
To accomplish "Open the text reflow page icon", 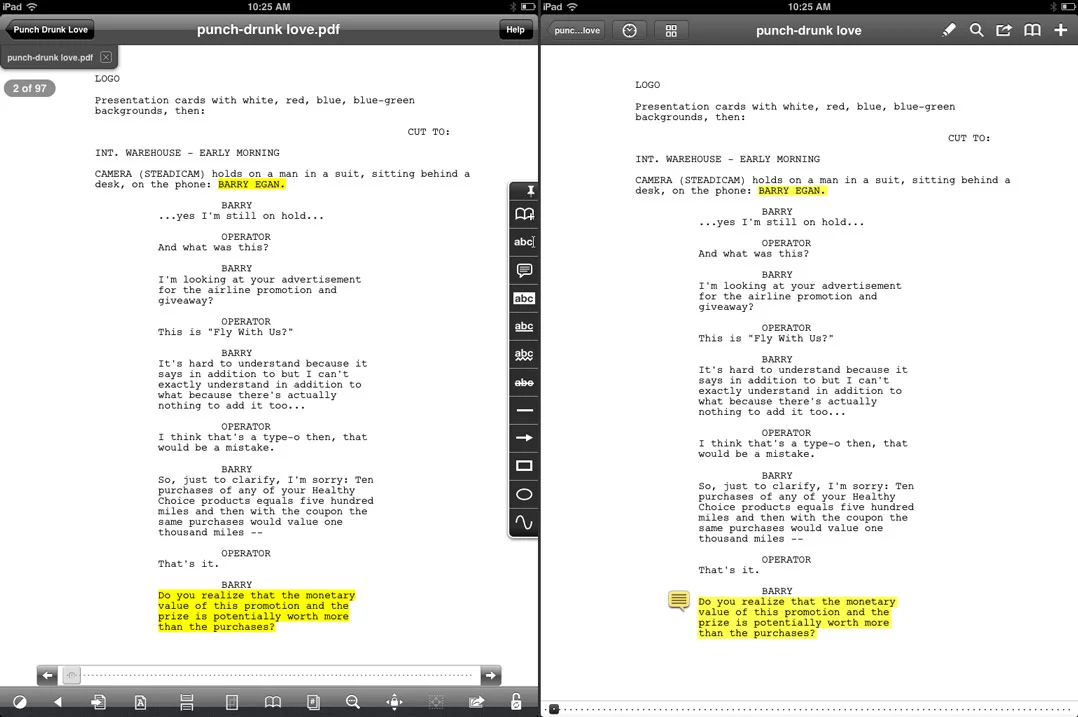I will pos(140,702).
